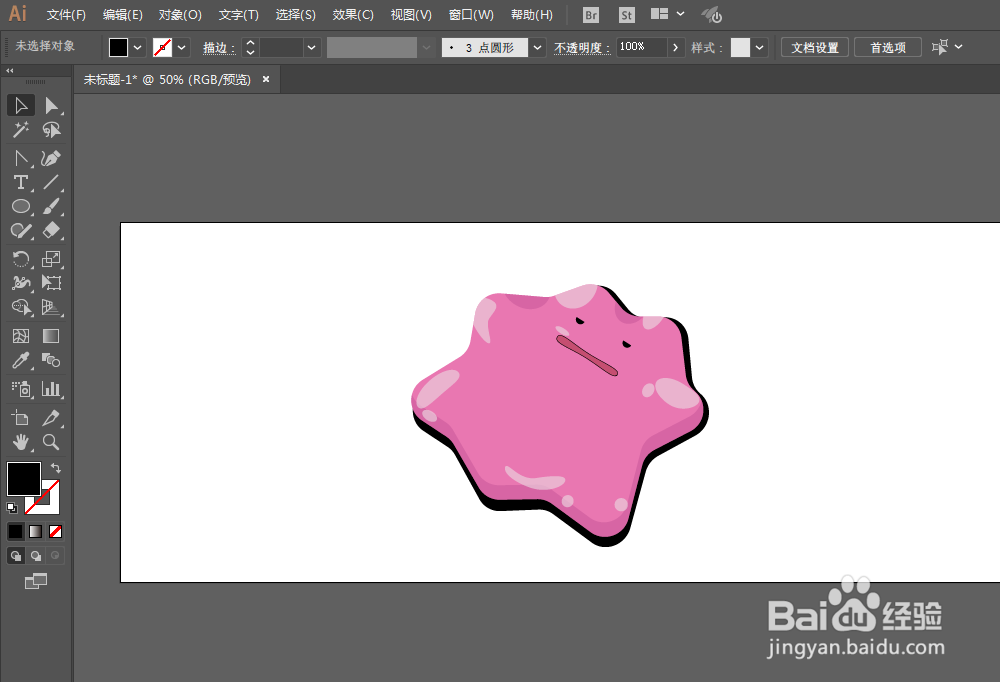
Task: Open the brush definition dropdown
Action: pos(538,47)
